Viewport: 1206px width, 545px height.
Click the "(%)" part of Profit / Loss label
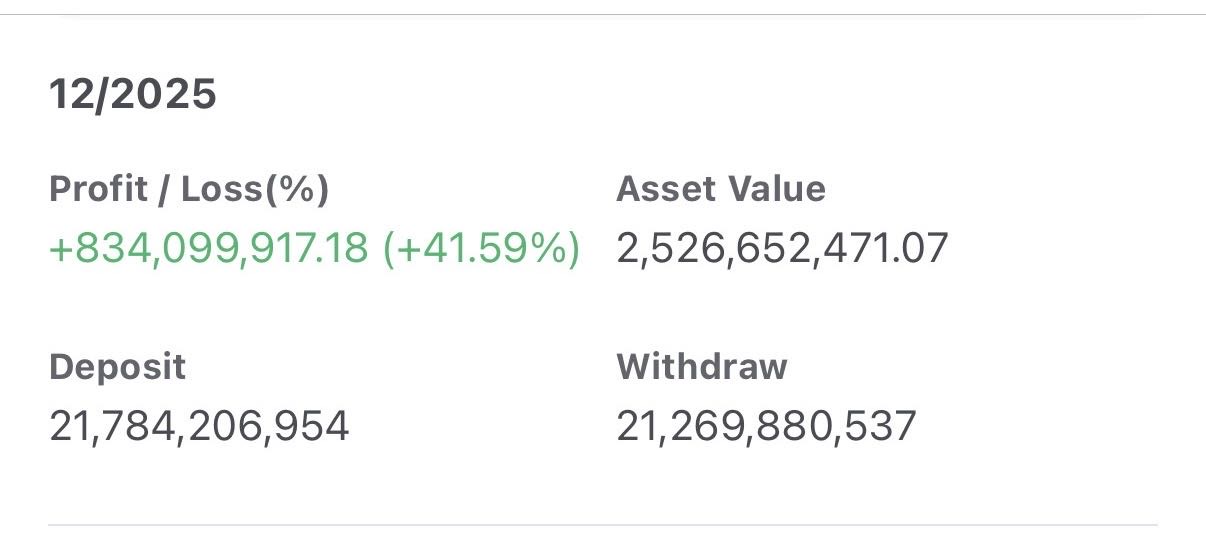click(296, 189)
